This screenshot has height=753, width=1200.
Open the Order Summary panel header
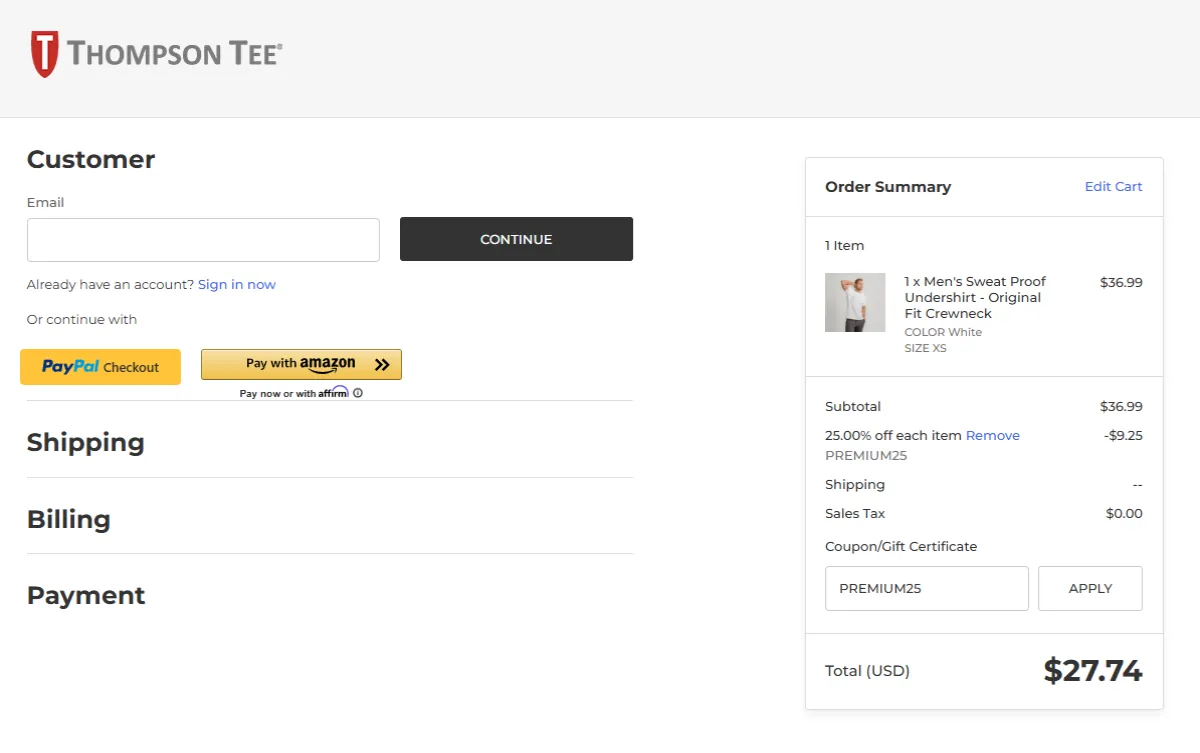click(888, 187)
